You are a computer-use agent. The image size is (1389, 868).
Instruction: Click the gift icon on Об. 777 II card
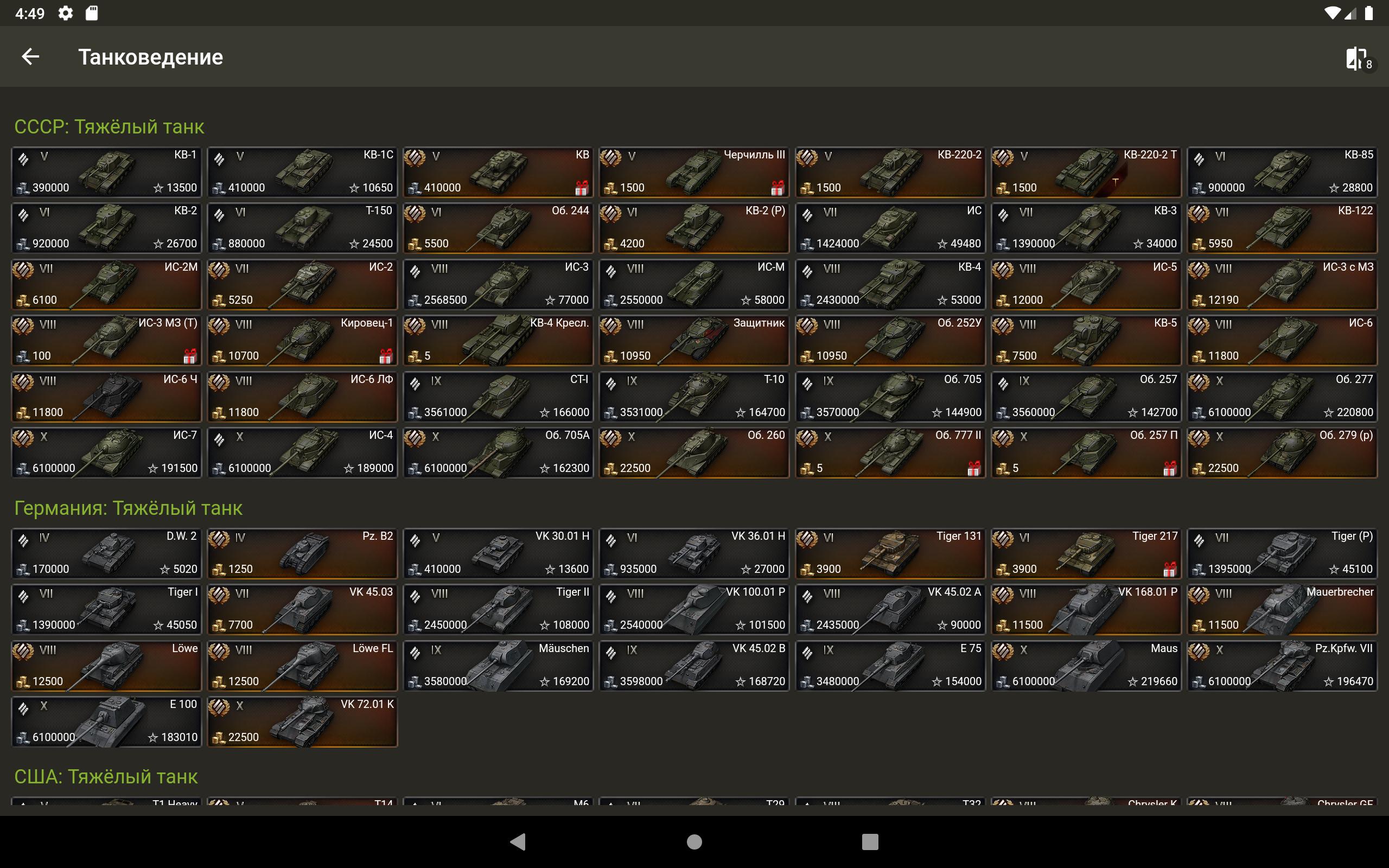(x=974, y=468)
